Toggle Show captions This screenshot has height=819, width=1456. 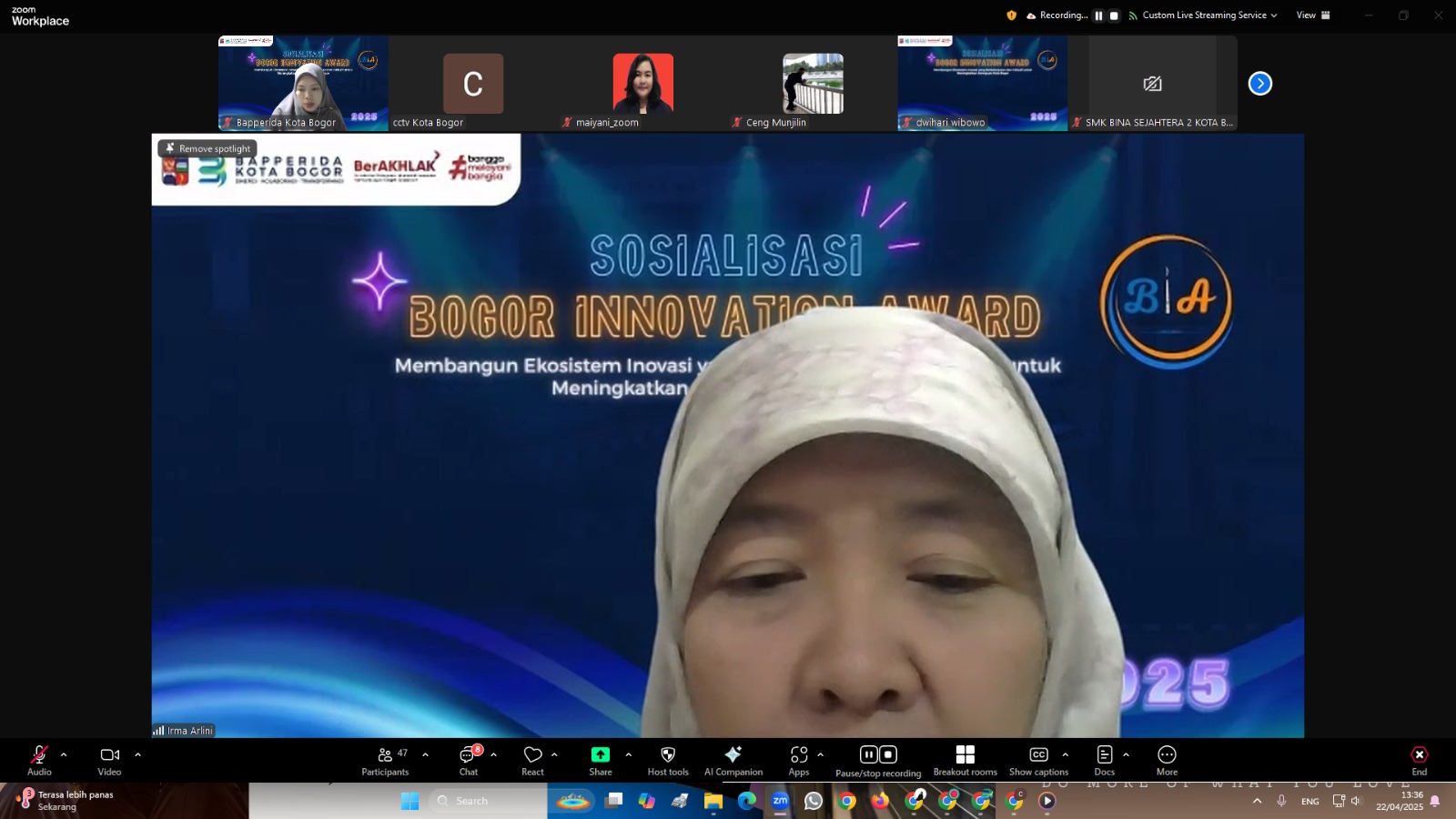pyautogui.click(x=1038, y=761)
